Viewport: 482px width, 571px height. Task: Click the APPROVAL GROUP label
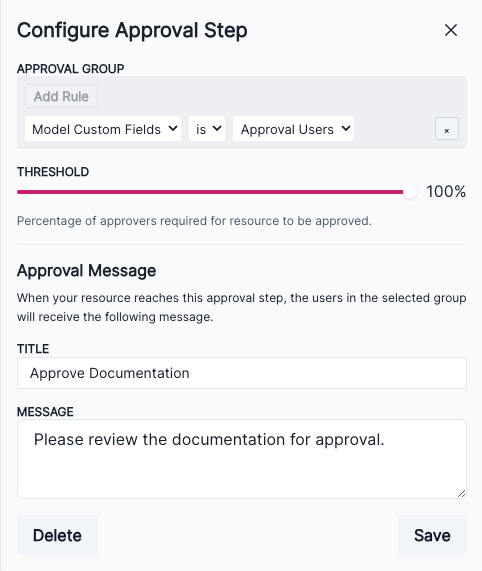71,69
